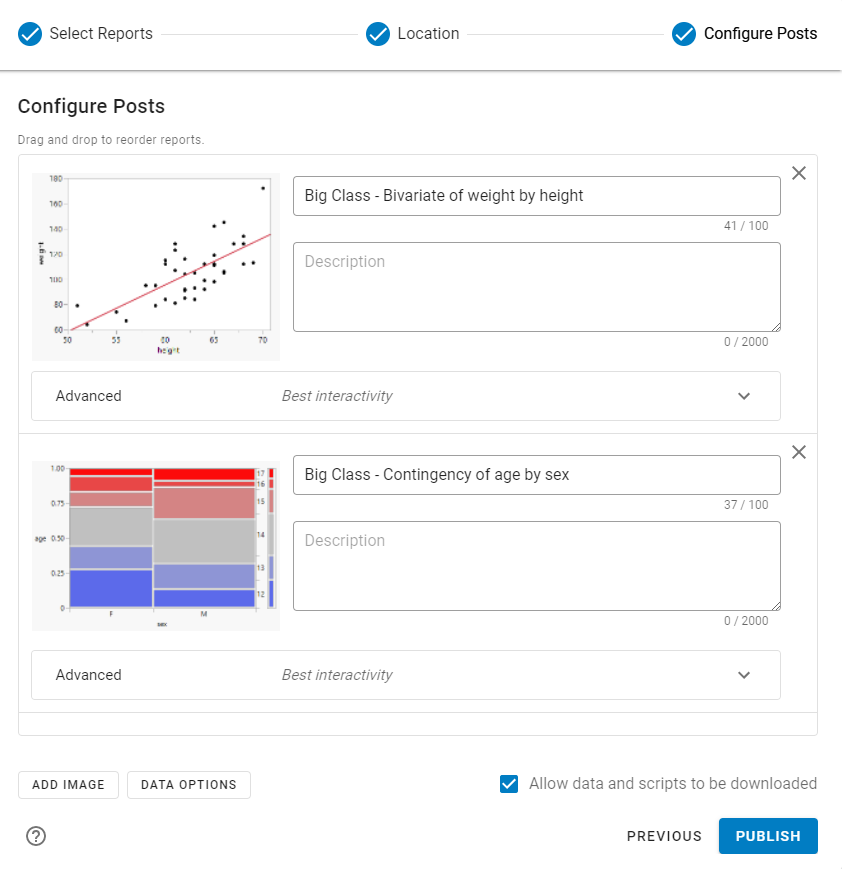The height and width of the screenshot is (869, 842).
Task: Click the weight by height scatterplot thumbnail
Action: [156, 266]
